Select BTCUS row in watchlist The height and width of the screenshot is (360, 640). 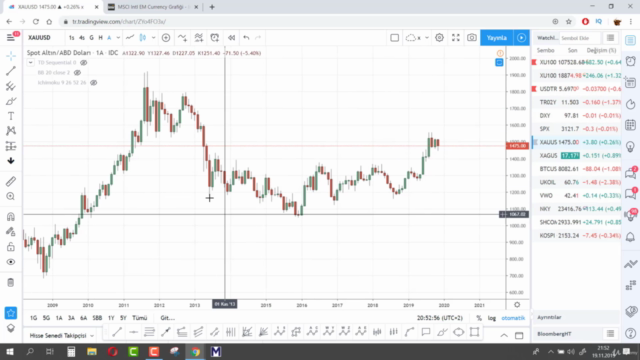pos(577,169)
